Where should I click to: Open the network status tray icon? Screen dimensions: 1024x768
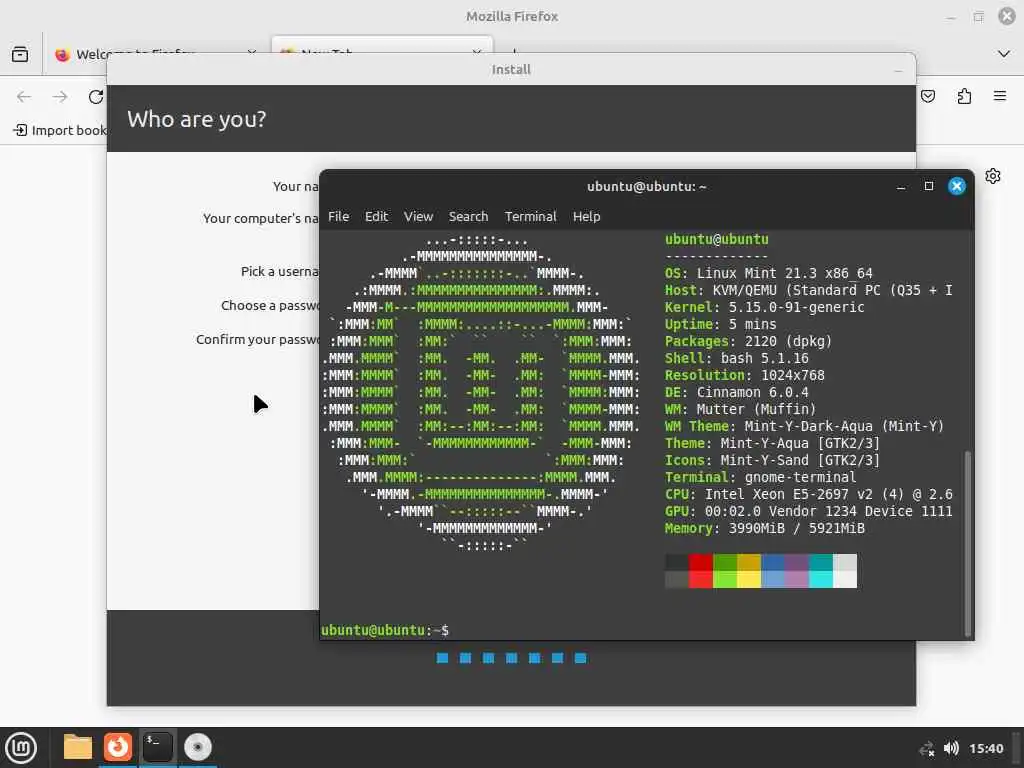pyautogui.click(x=926, y=748)
